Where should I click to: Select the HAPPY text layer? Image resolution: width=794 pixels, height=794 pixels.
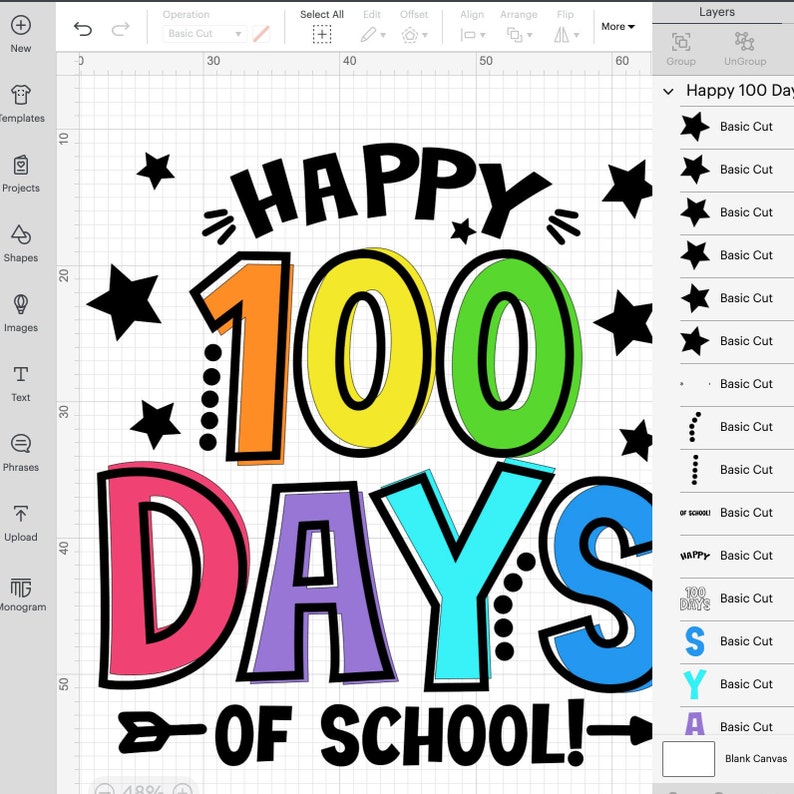[737, 555]
